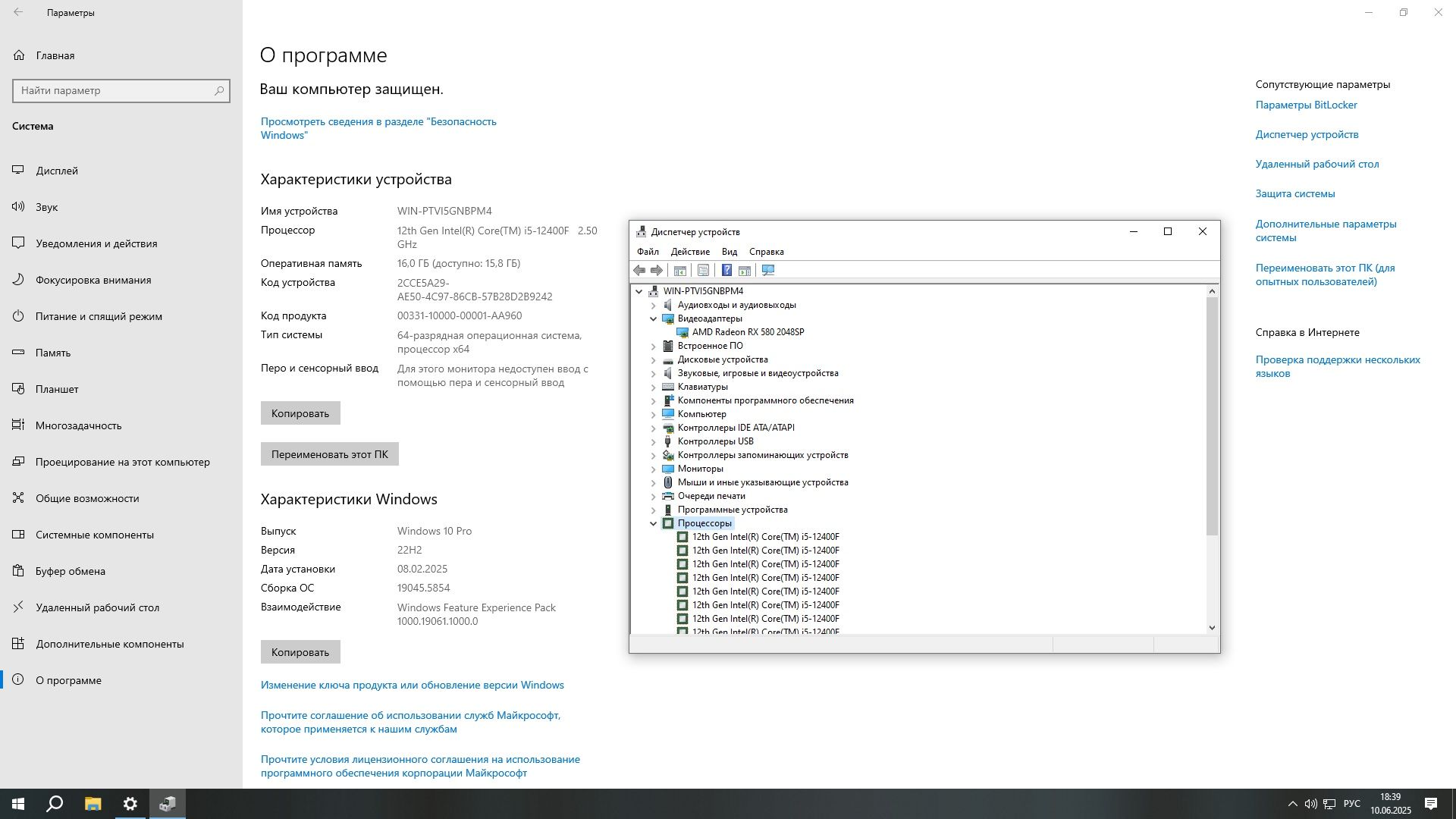
Task: Click the Найти параметр search field
Action: [121, 90]
